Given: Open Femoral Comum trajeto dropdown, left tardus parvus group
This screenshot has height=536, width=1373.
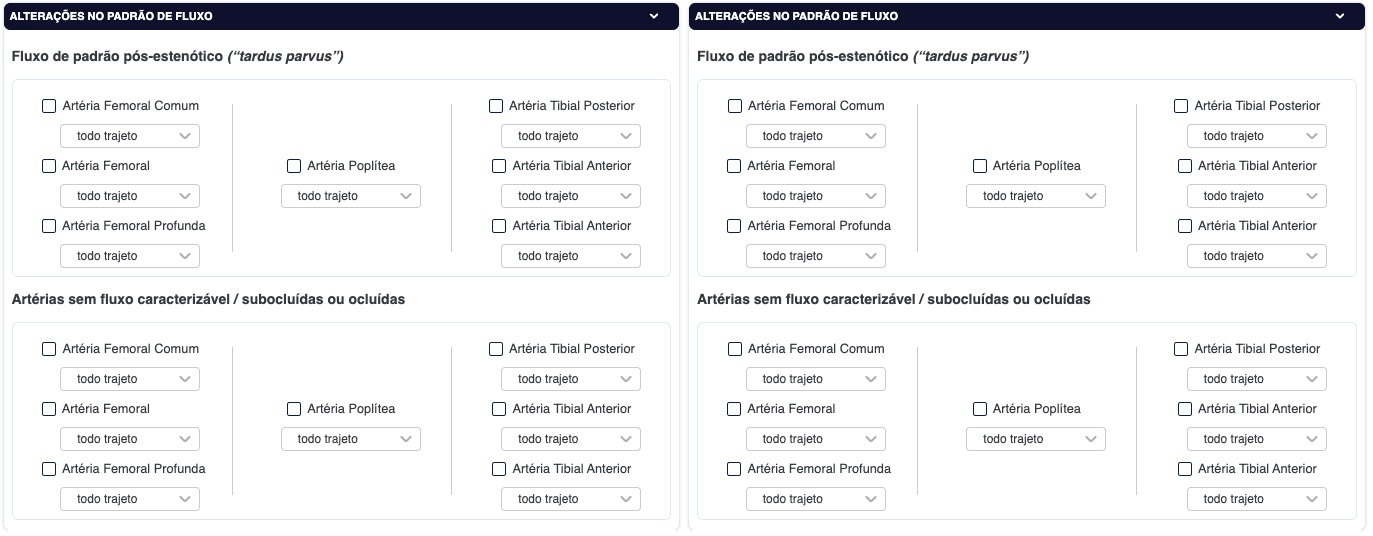Looking at the screenshot, I should pos(130,136).
